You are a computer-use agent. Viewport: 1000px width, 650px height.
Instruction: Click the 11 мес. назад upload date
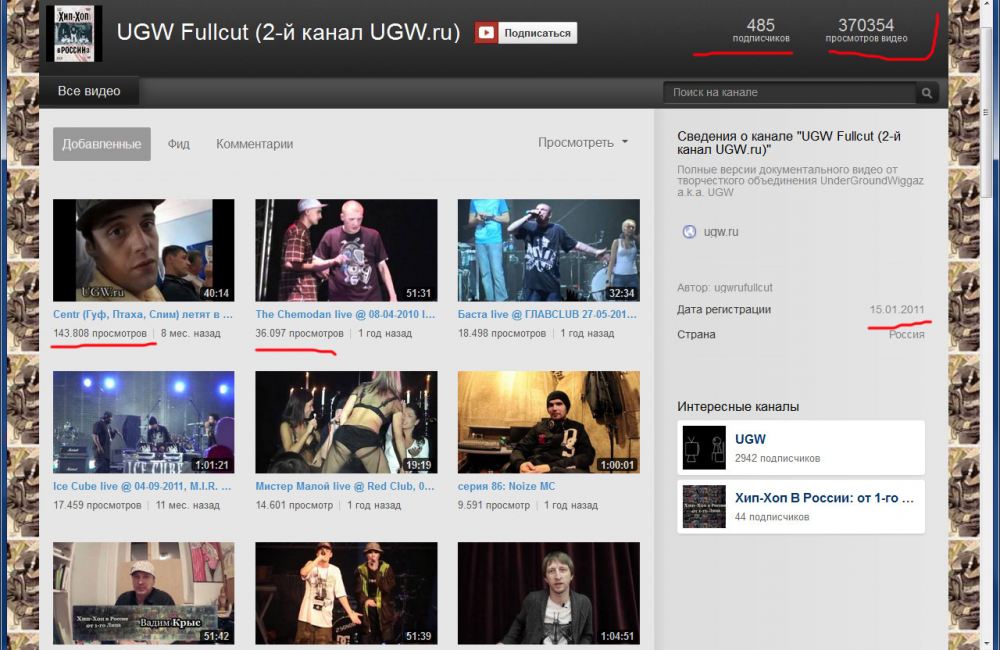click(188, 505)
